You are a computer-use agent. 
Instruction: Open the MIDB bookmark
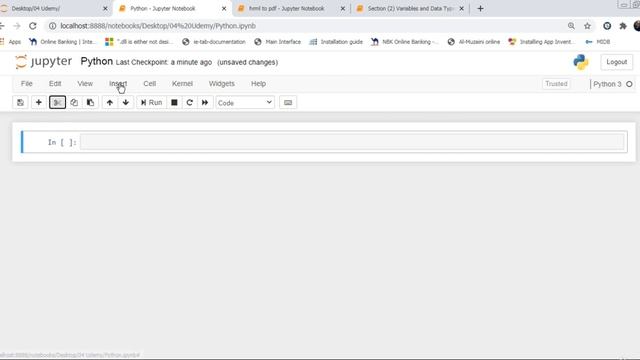598,42
